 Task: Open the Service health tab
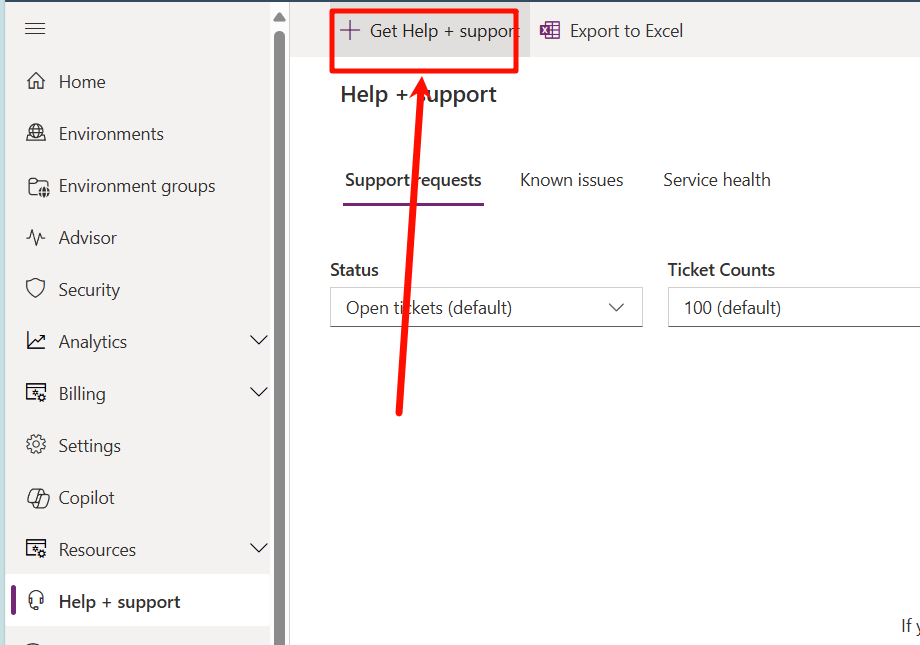[x=716, y=179]
